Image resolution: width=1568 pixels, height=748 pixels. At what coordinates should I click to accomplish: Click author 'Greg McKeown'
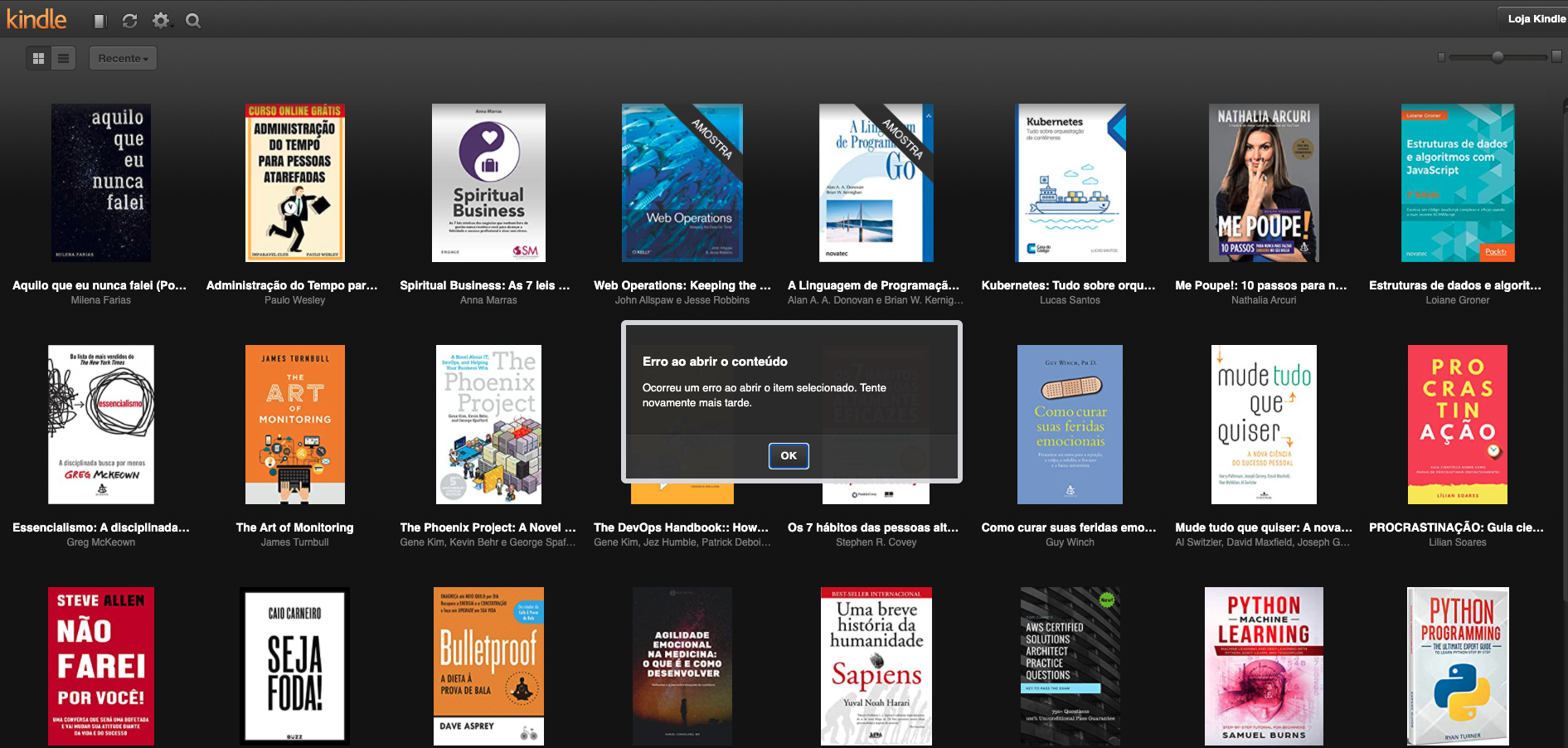point(101,542)
